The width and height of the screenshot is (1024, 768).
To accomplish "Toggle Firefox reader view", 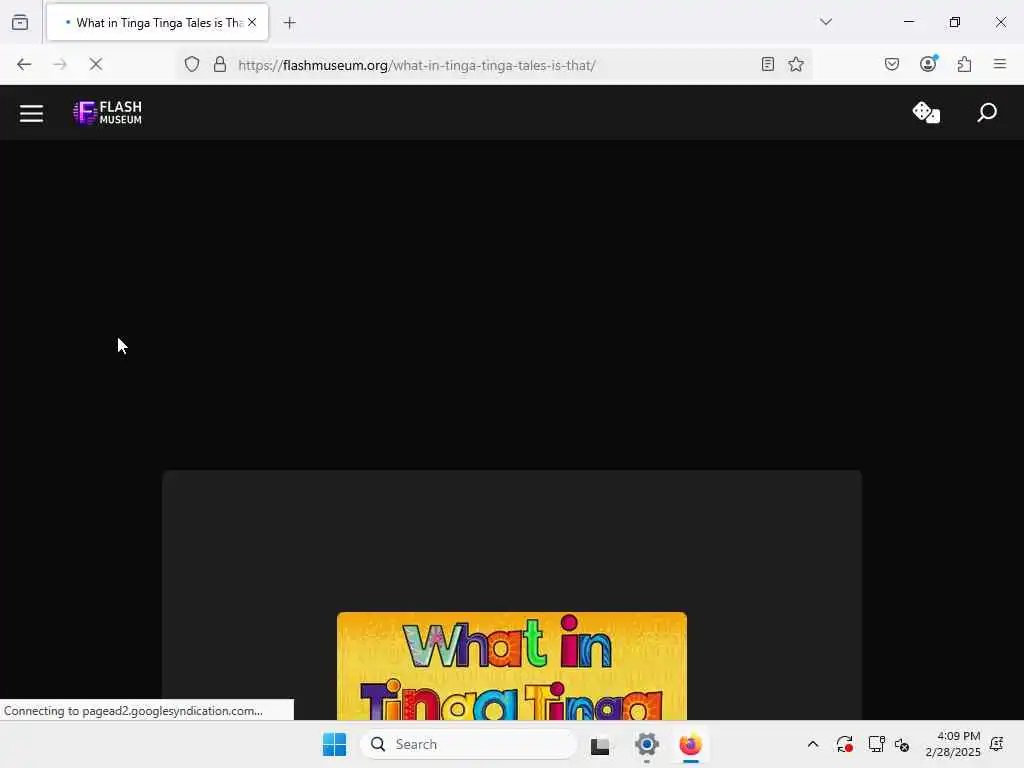I will point(768,64).
